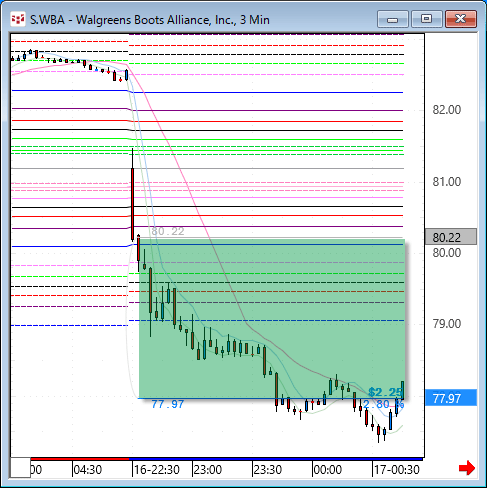Click the 80.00 price axis label
487x488 pixels.
click(x=447, y=253)
